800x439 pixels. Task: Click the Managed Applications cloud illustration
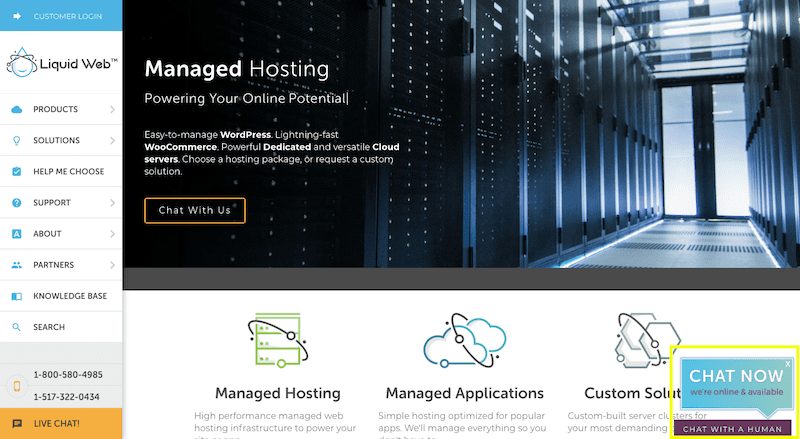coord(464,340)
